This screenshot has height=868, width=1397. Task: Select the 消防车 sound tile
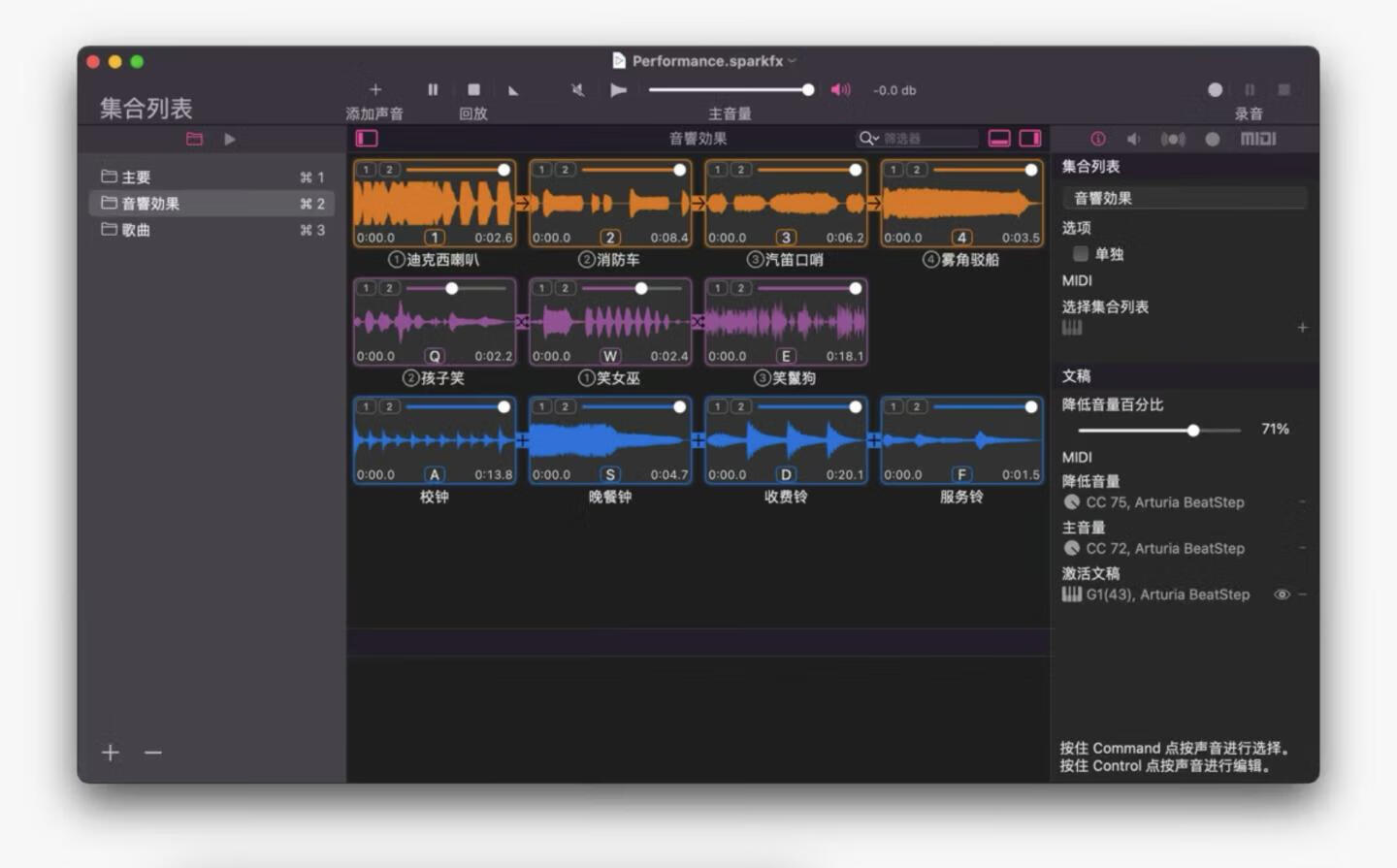click(x=610, y=204)
